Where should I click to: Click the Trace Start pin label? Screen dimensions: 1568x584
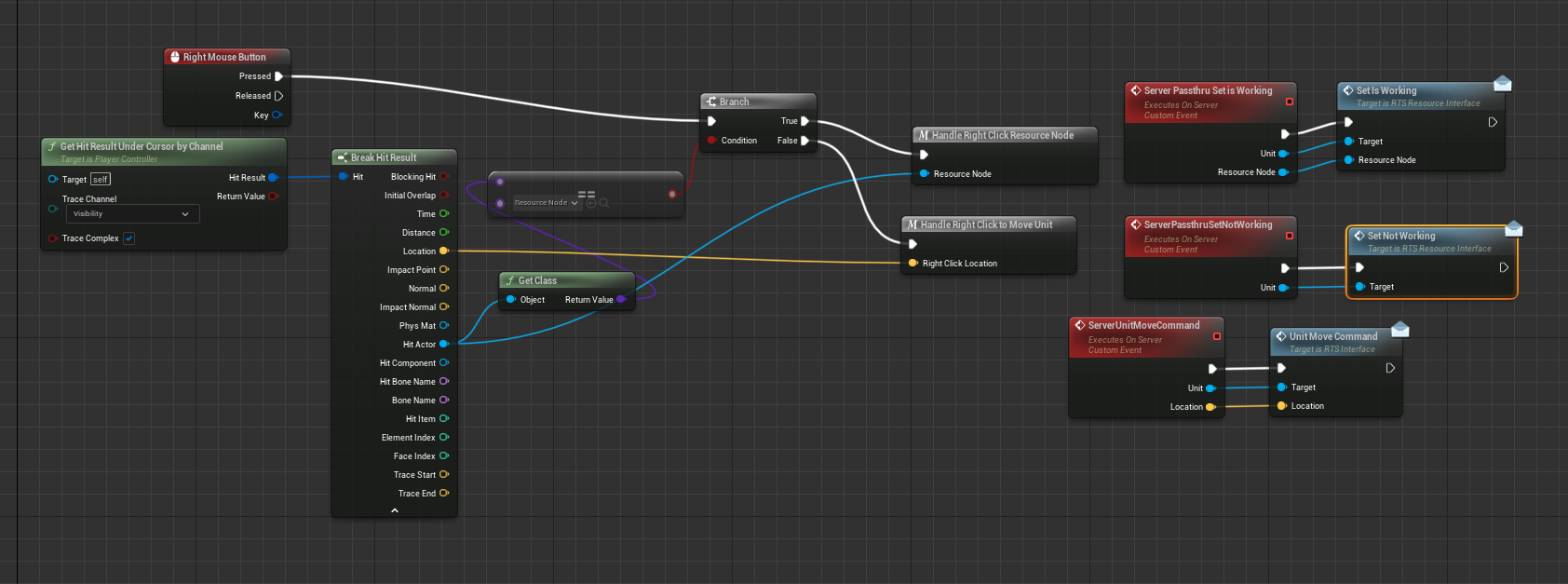click(414, 475)
